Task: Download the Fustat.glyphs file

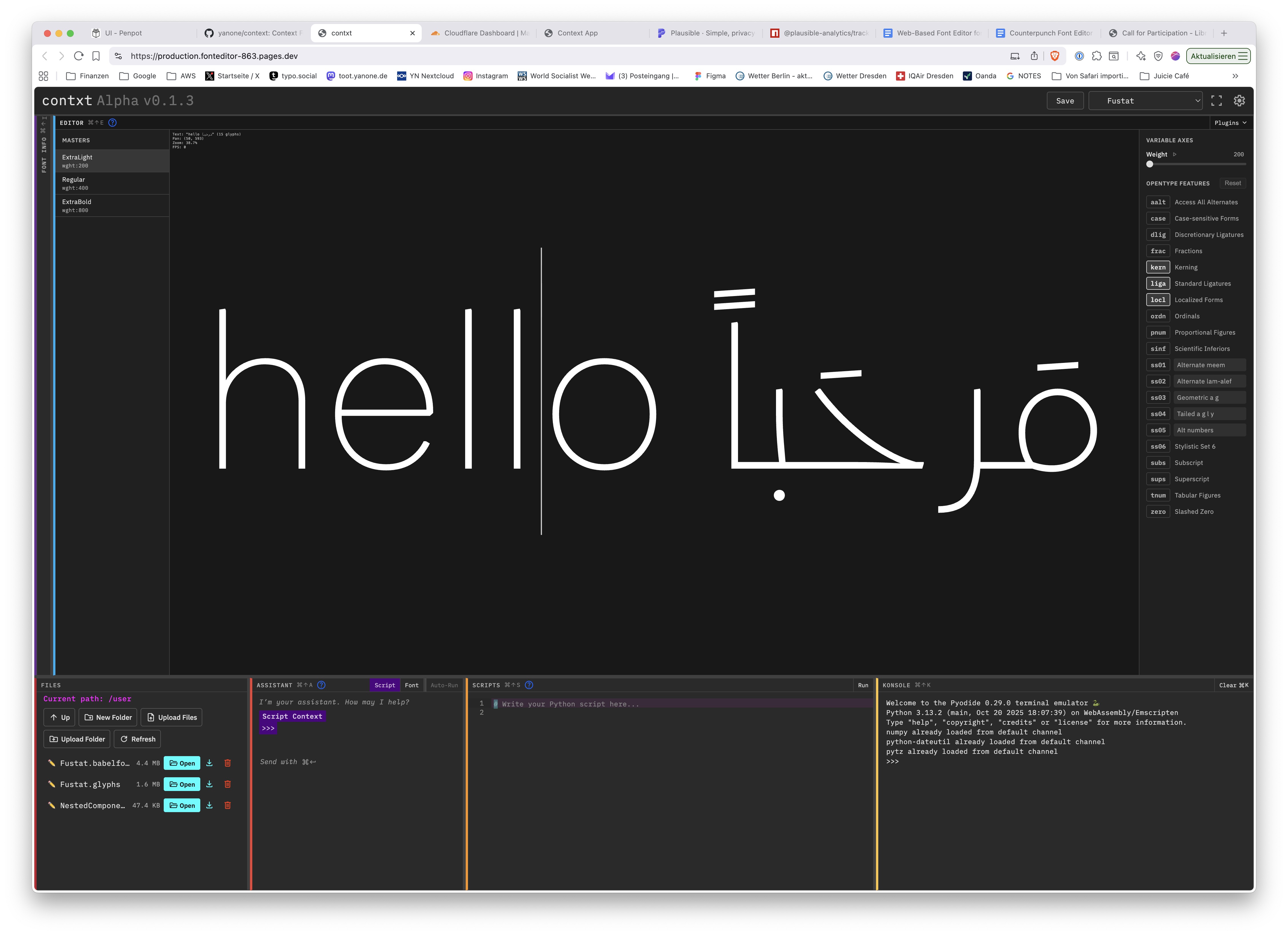Action: click(x=209, y=784)
